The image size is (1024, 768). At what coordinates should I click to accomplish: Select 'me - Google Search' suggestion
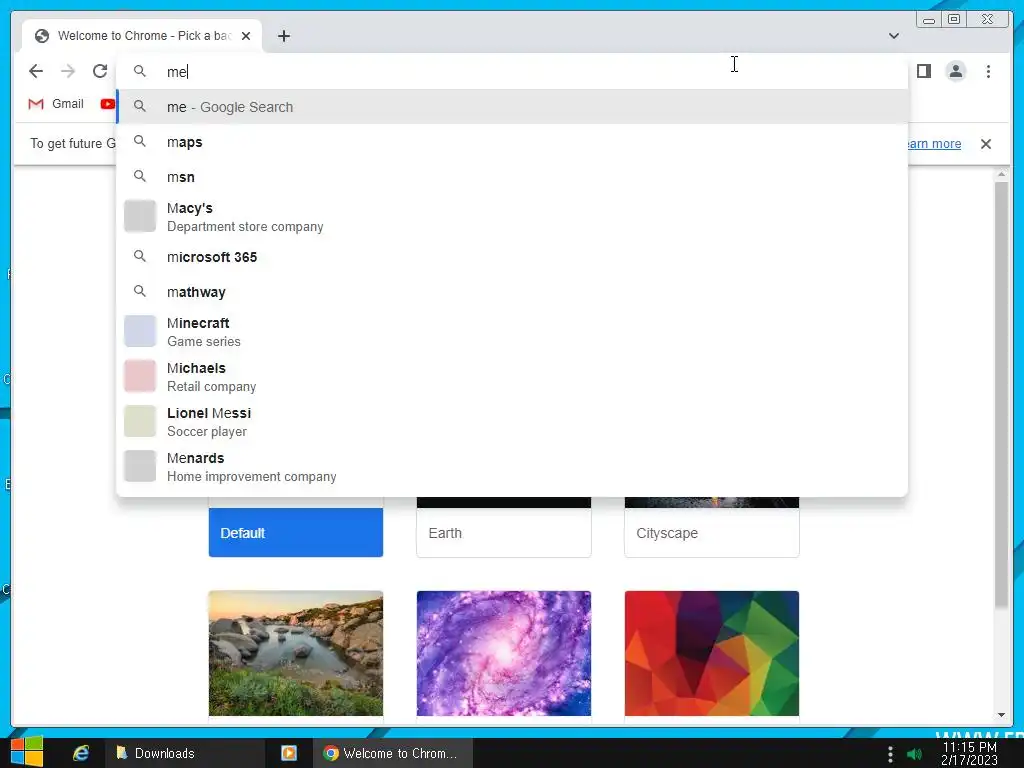513,106
